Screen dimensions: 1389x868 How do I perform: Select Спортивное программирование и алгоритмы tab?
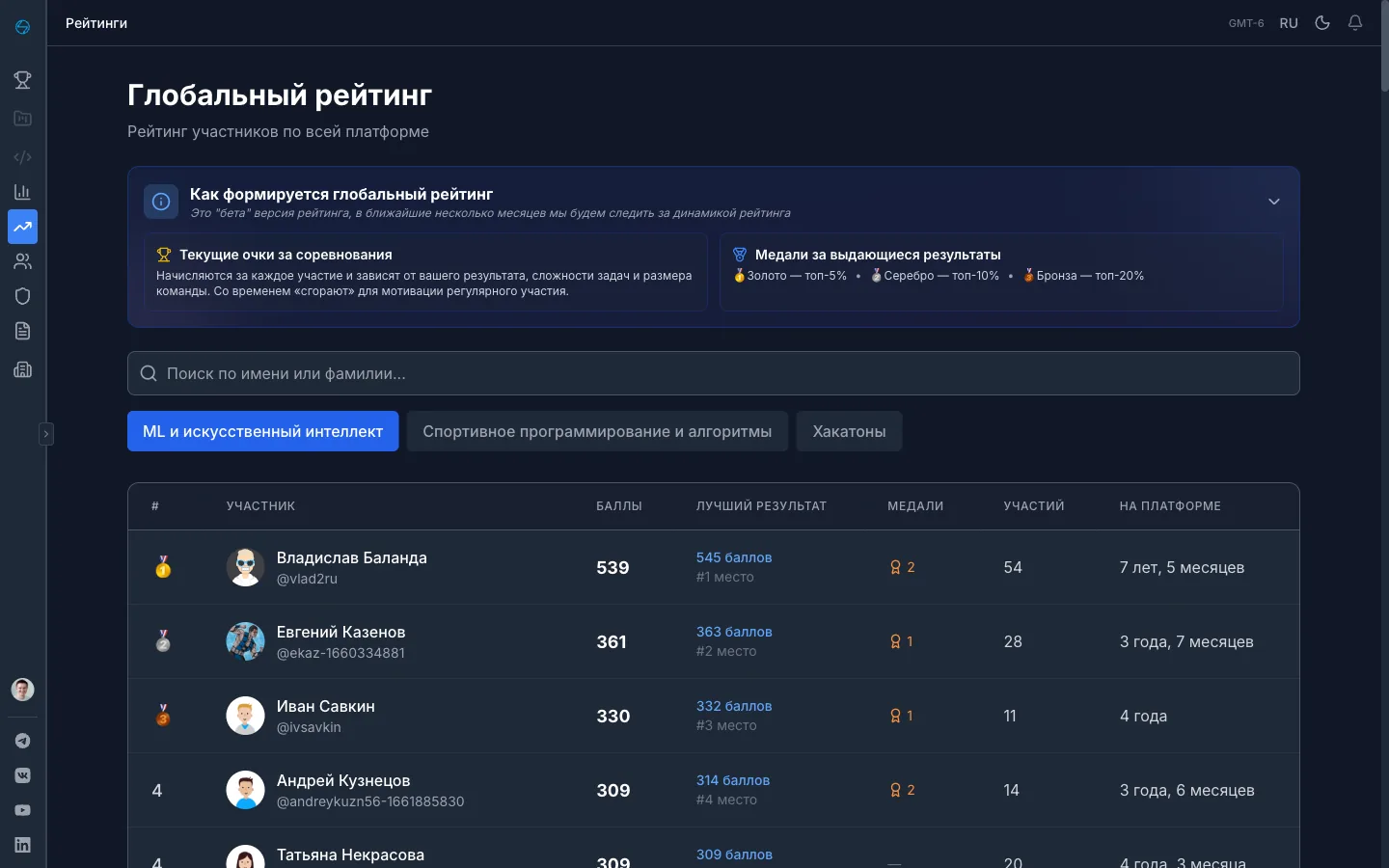(x=597, y=431)
